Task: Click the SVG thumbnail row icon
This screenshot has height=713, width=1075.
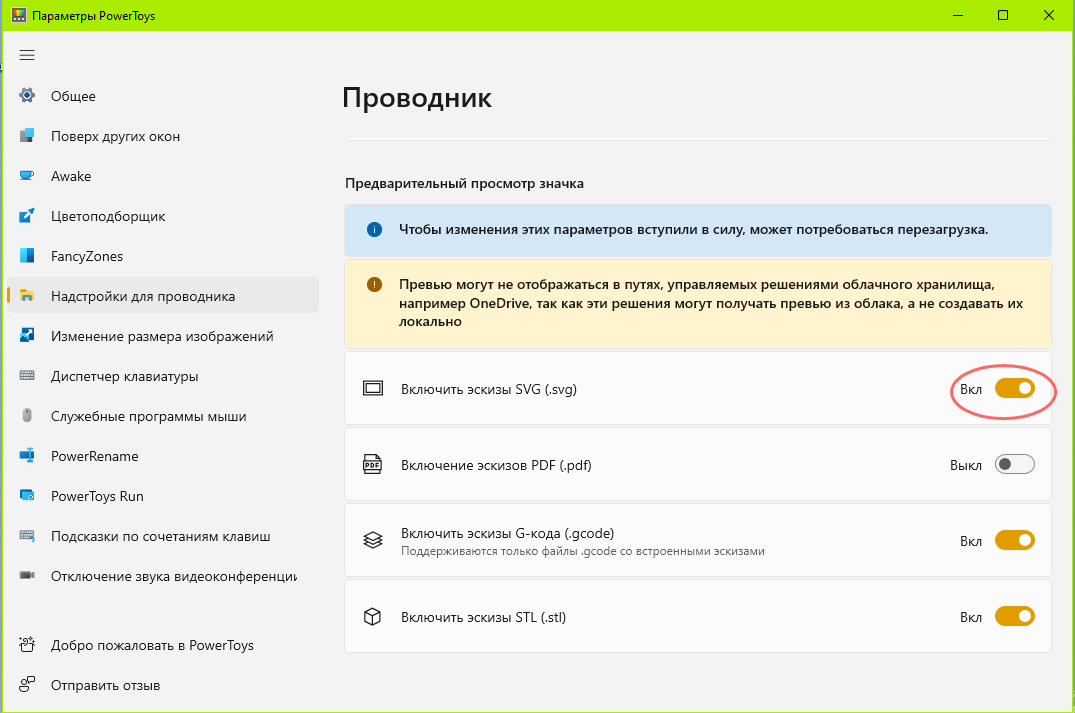Action: tap(373, 389)
